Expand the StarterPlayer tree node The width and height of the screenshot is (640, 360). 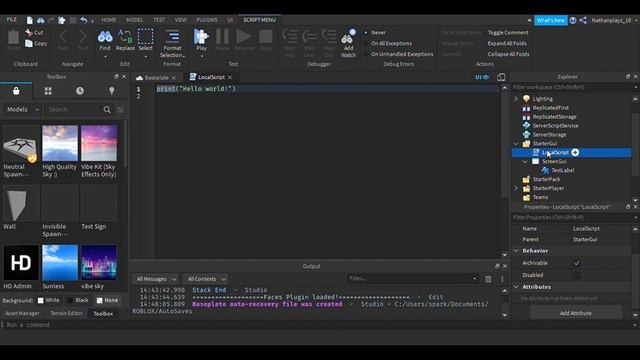pyautogui.click(x=516, y=188)
